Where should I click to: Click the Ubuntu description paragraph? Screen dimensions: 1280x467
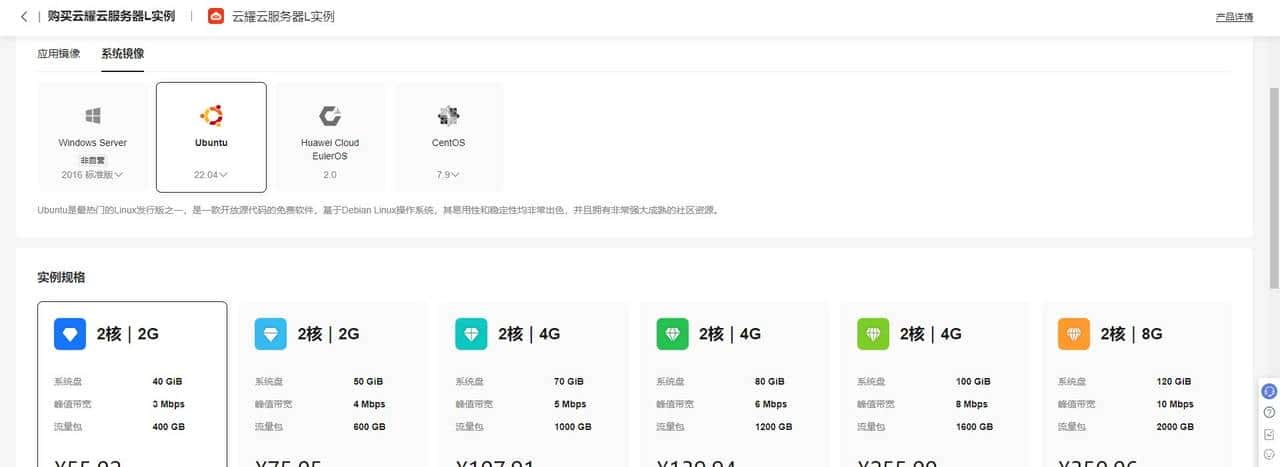[x=378, y=210]
